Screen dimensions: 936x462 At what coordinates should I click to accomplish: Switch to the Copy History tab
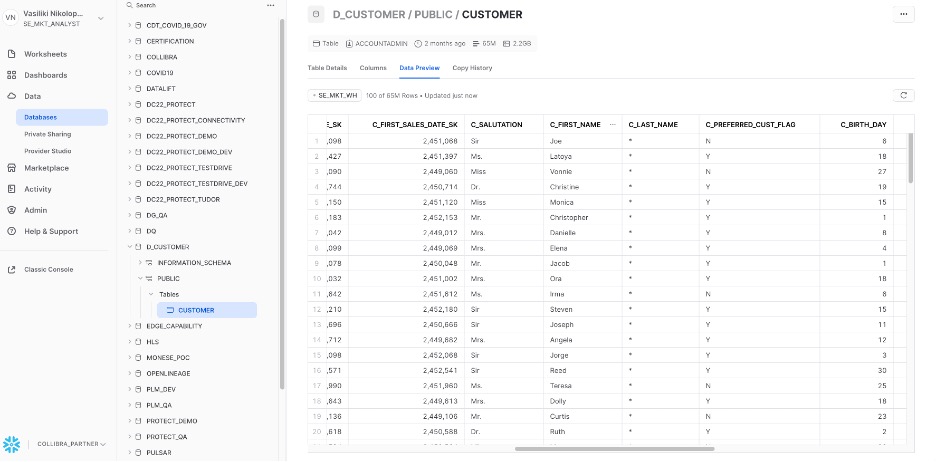pyautogui.click(x=472, y=68)
